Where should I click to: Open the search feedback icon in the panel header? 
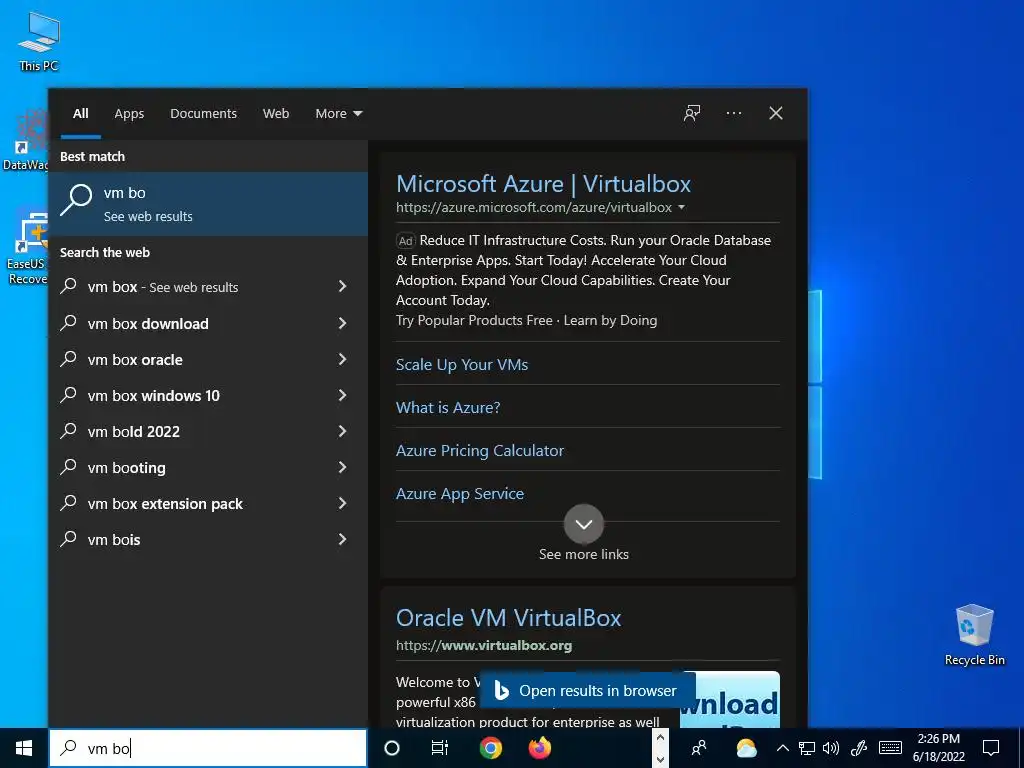pyautogui.click(x=692, y=114)
